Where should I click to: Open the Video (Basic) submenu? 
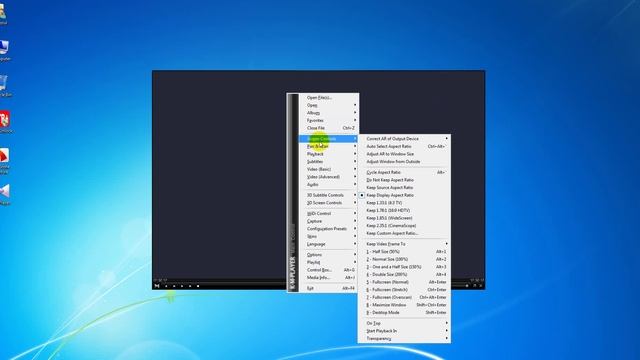(329, 169)
